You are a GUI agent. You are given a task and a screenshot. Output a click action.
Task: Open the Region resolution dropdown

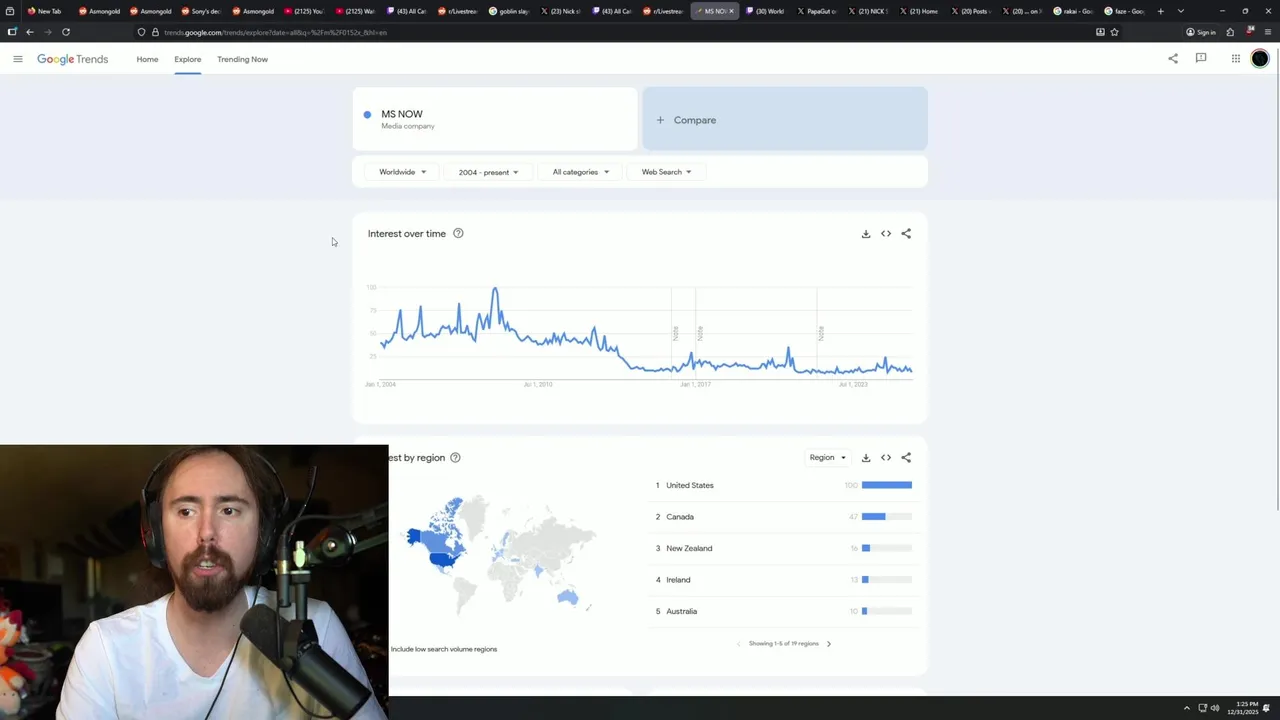click(827, 458)
